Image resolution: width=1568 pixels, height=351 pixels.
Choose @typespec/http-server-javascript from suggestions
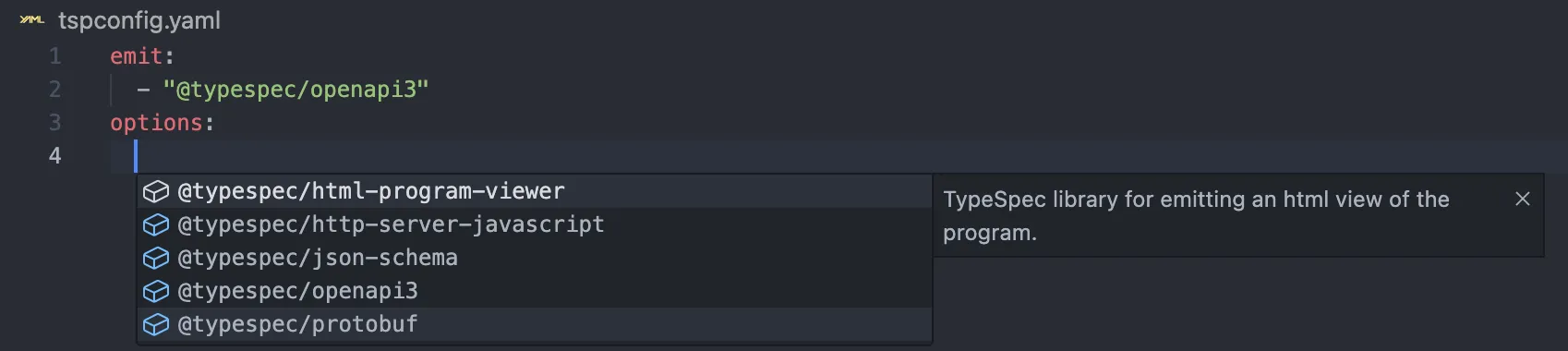[x=535, y=224]
